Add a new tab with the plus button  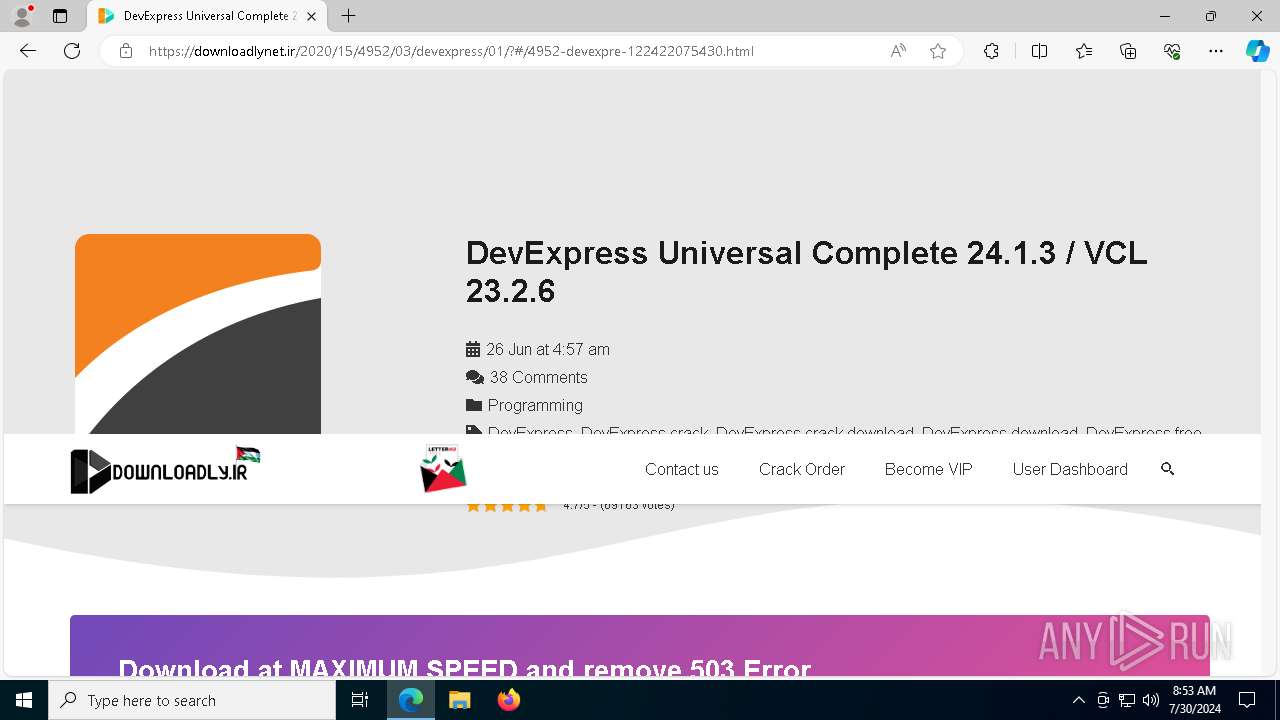click(x=348, y=16)
